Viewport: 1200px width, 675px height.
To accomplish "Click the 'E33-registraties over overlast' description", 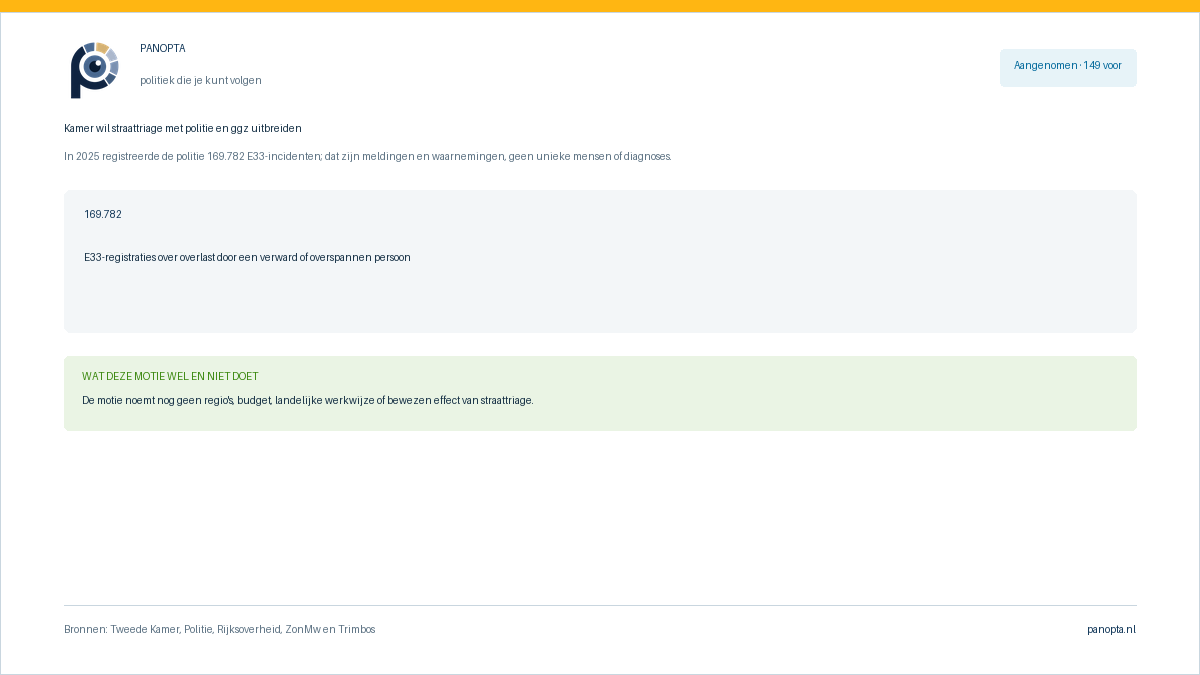I will (247, 258).
